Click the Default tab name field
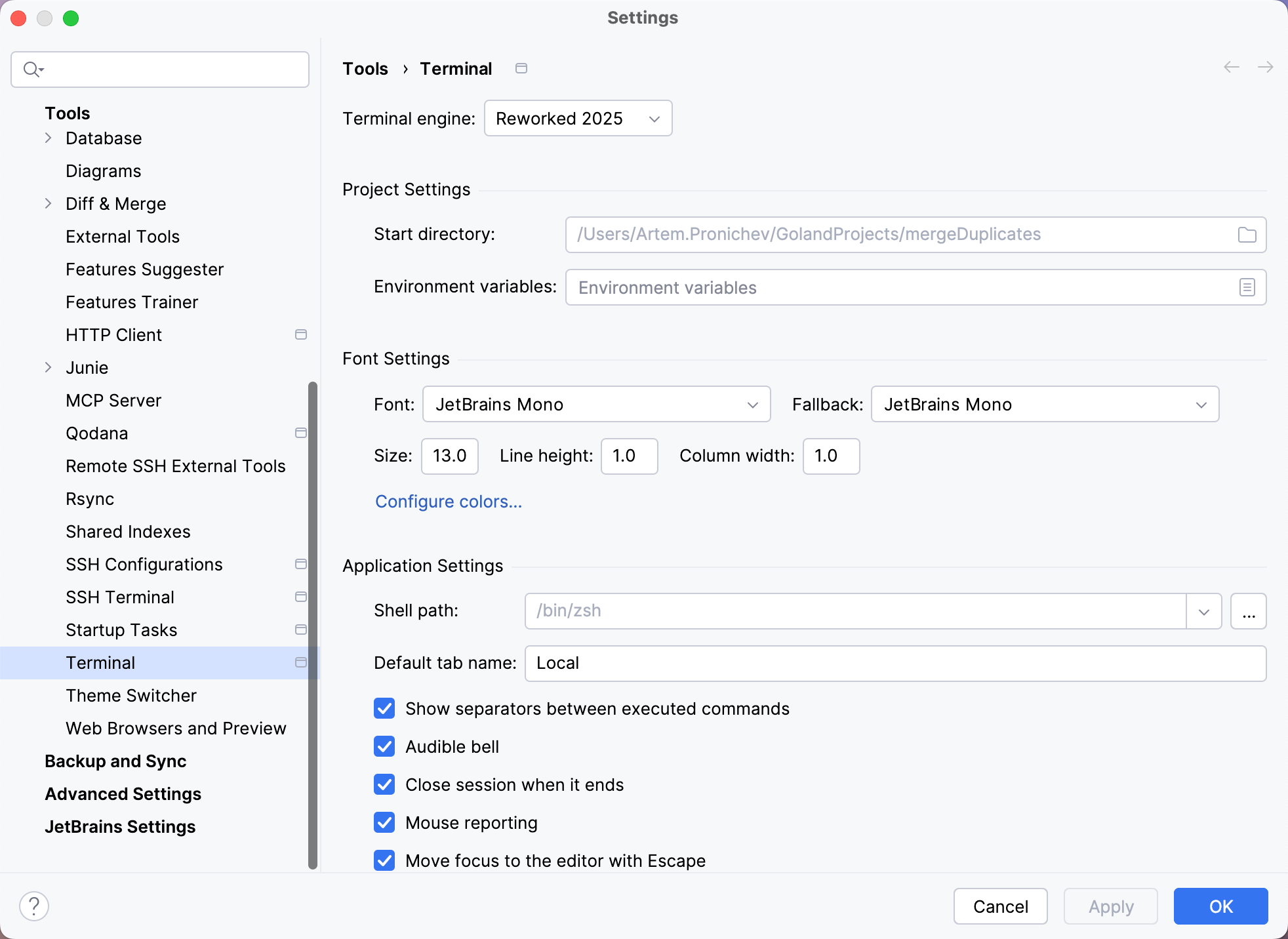The width and height of the screenshot is (1288, 939). click(x=895, y=663)
